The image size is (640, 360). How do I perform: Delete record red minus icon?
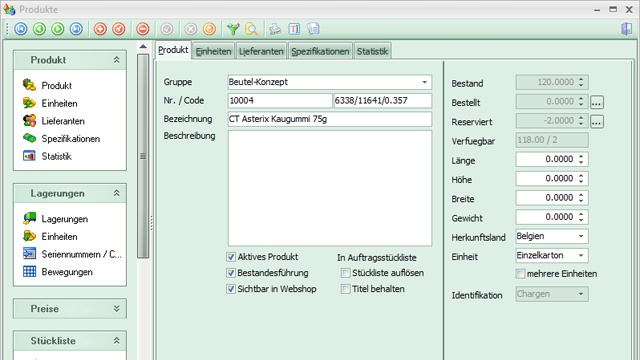click(142, 29)
